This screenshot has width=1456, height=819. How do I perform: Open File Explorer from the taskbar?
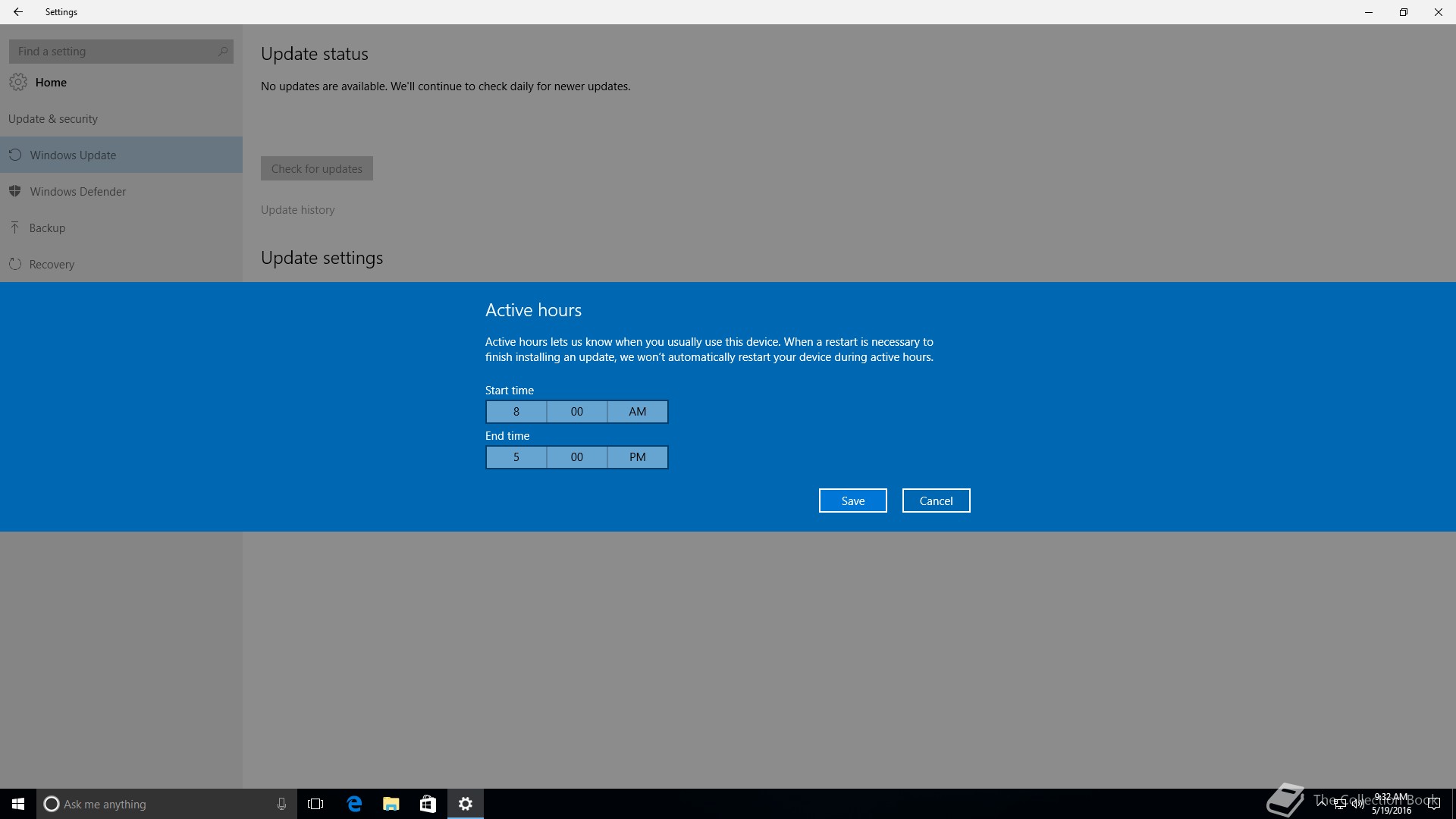[x=391, y=804]
